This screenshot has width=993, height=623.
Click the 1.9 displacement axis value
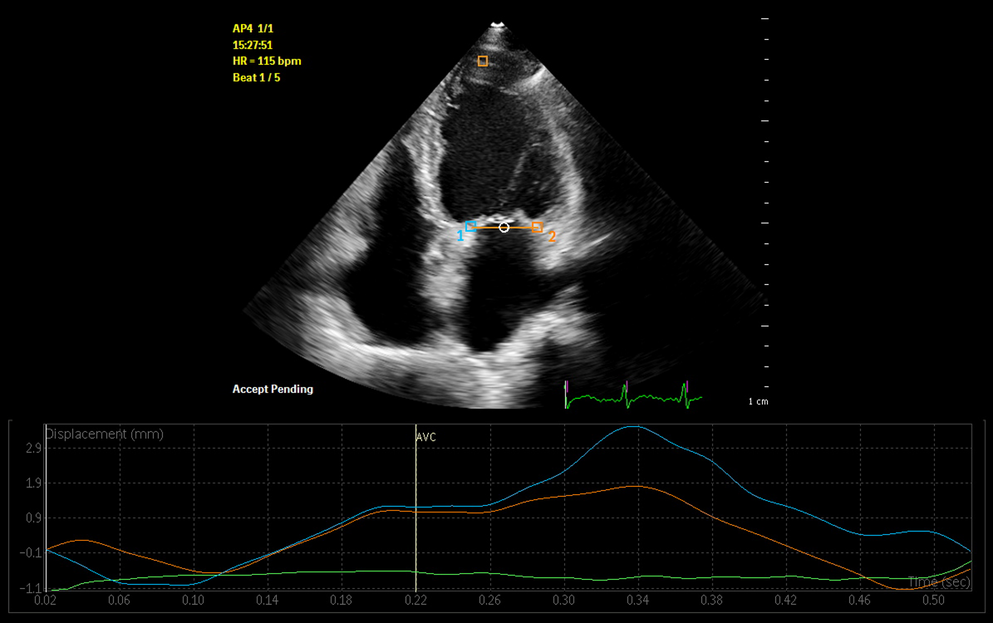34,483
